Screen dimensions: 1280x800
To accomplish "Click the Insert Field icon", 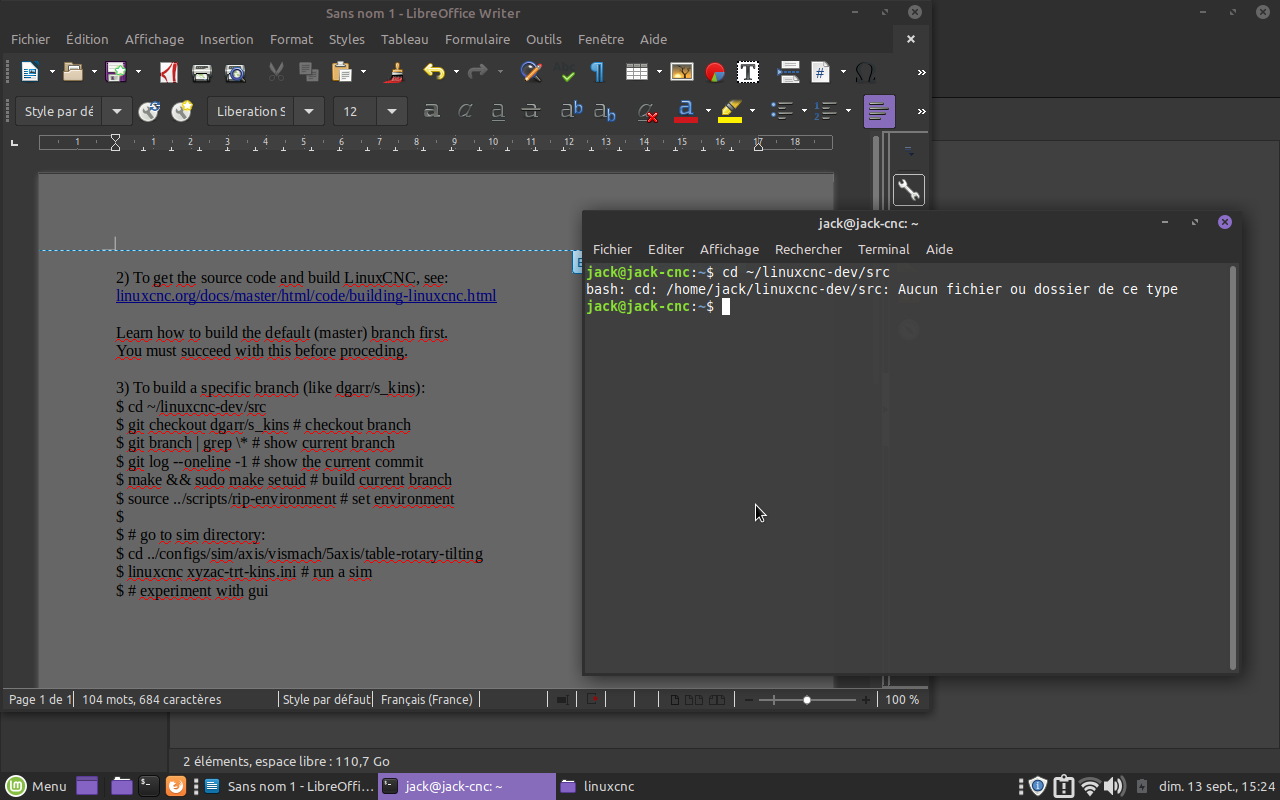I will tap(821, 72).
